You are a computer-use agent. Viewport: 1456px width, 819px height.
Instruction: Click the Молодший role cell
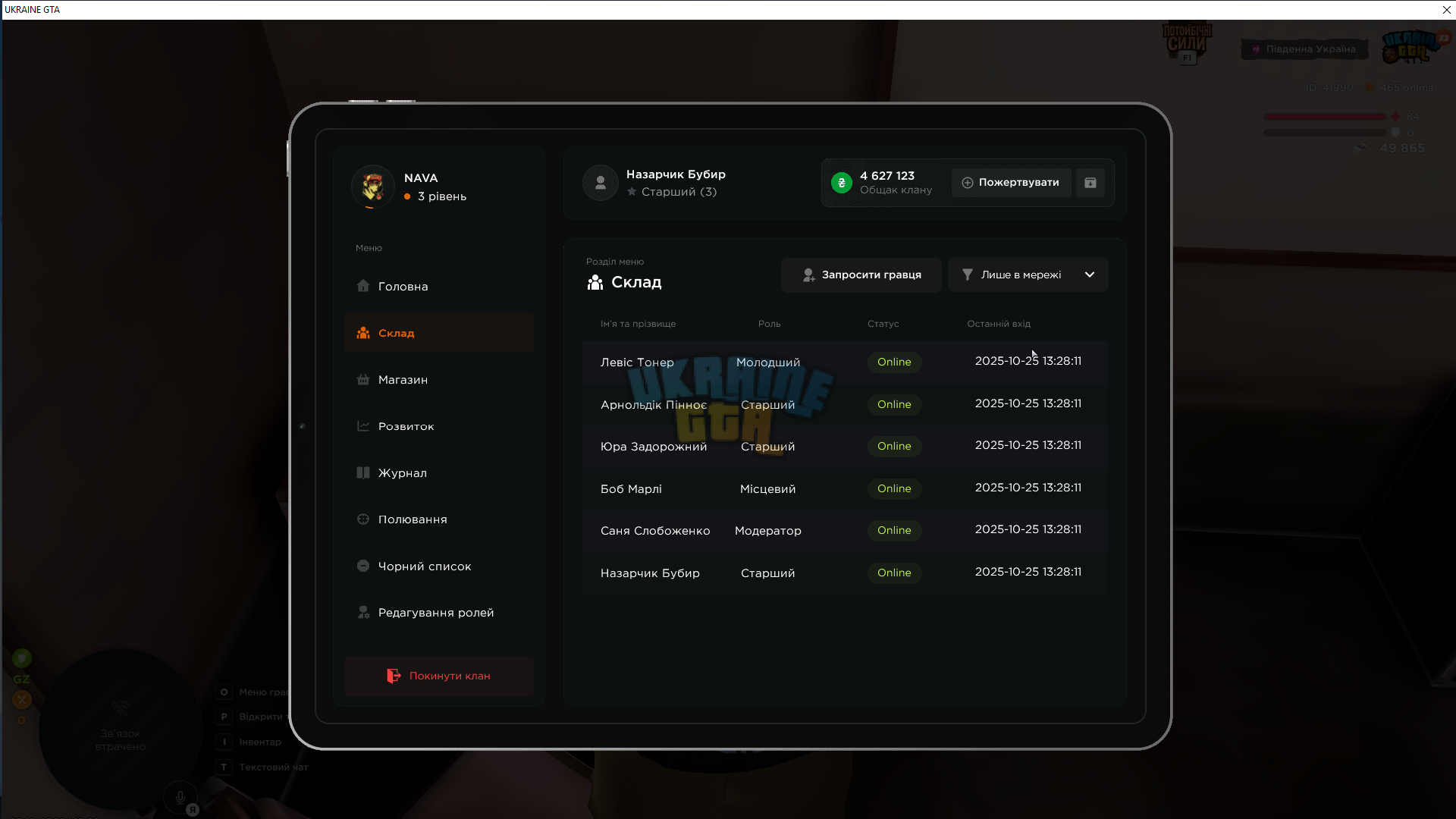click(x=767, y=362)
